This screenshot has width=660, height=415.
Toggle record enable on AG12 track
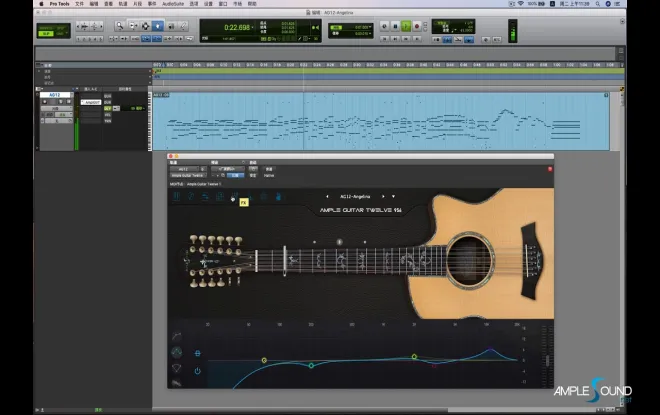click(x=45, y=102)
